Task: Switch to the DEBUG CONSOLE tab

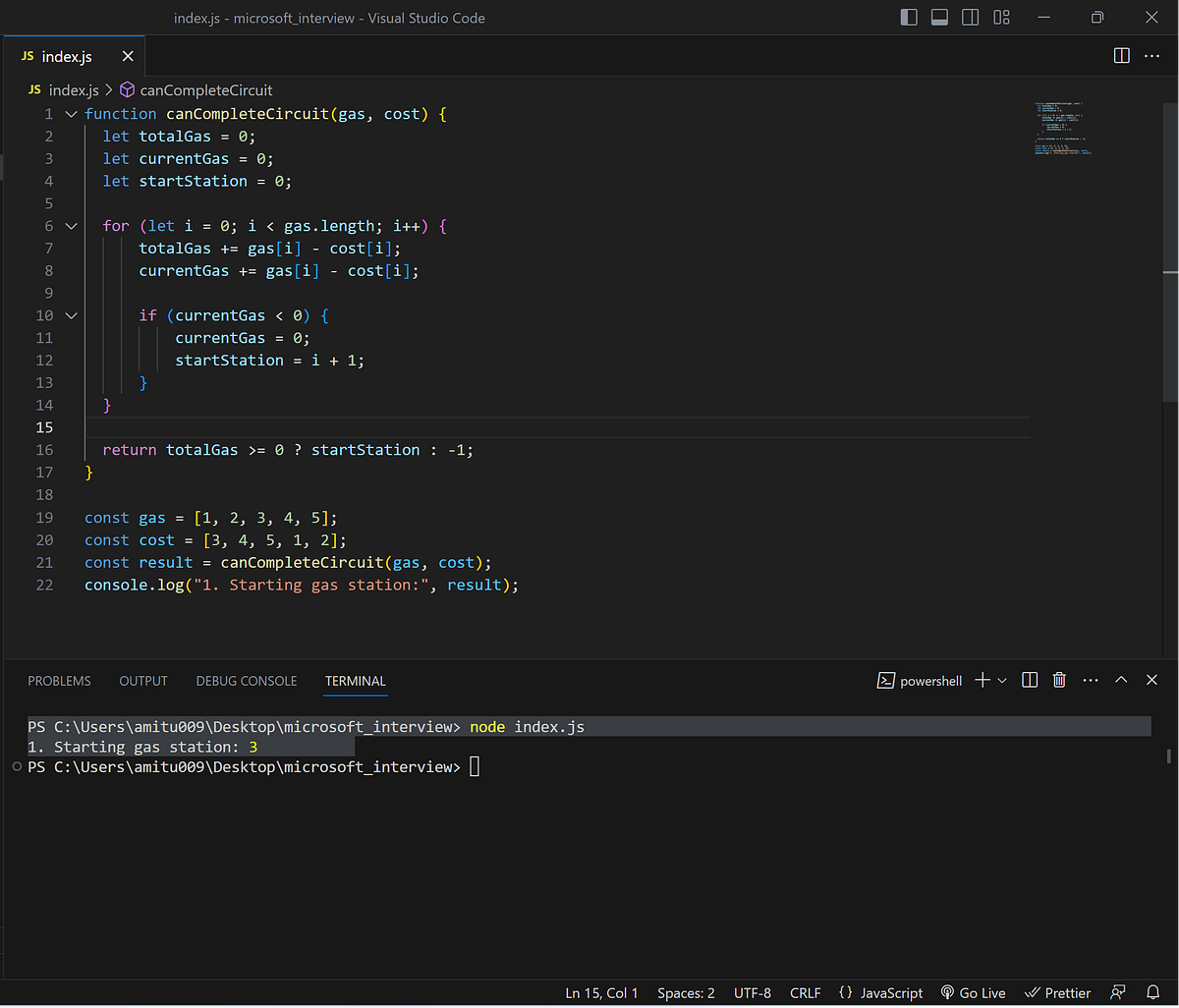Action: click(x=247, y=681)
